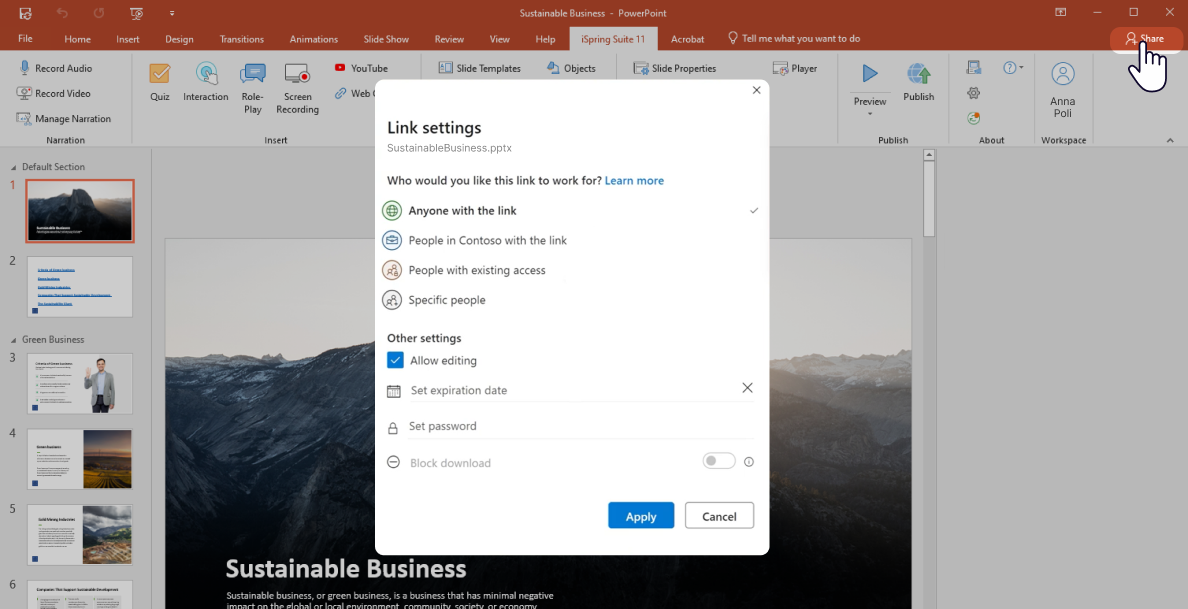Select Specific people link option
The image size is (1188, 609).
click(x=447, y=300)
